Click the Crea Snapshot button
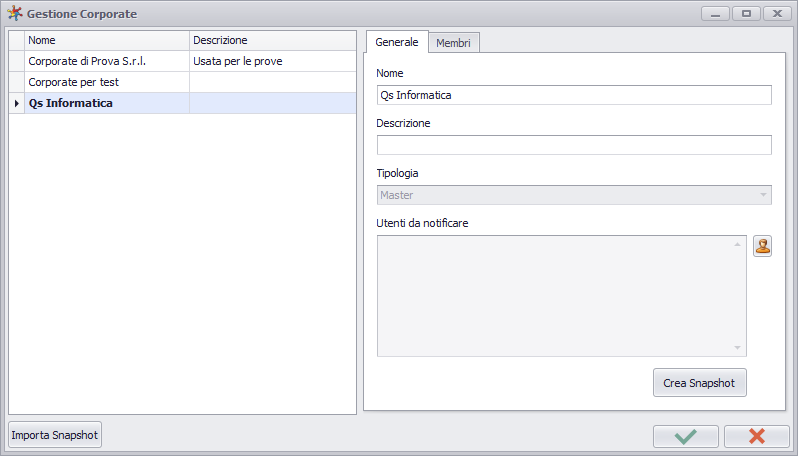This screenshot has width=798, height=456. [699, 383]
